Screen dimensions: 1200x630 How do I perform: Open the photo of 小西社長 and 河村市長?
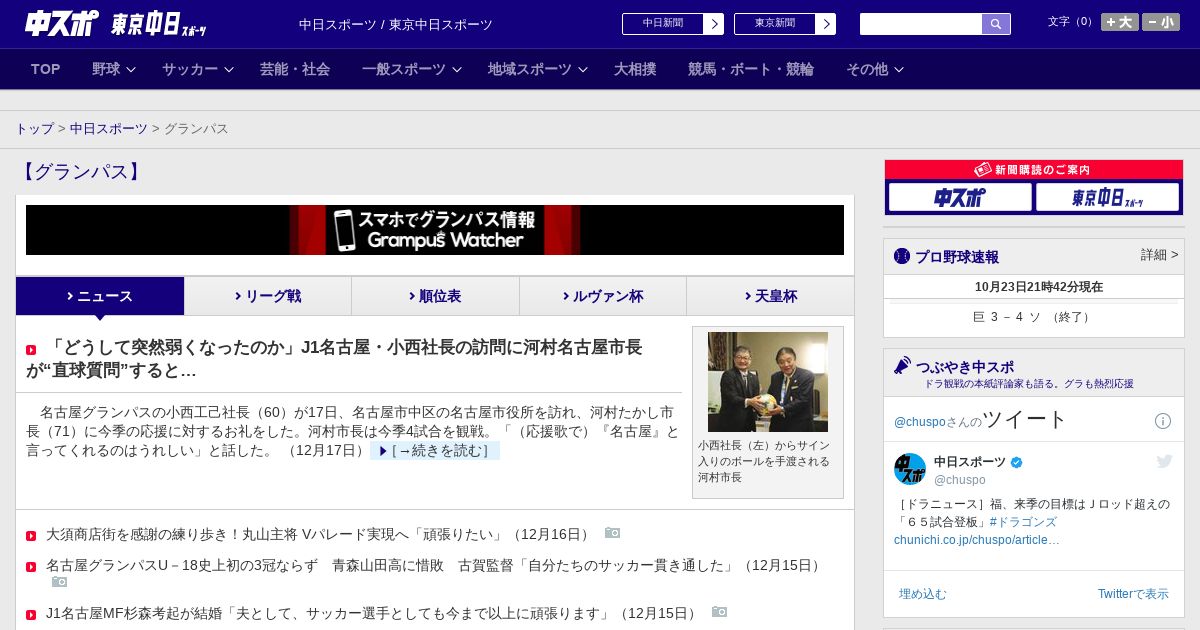[768, 382]
